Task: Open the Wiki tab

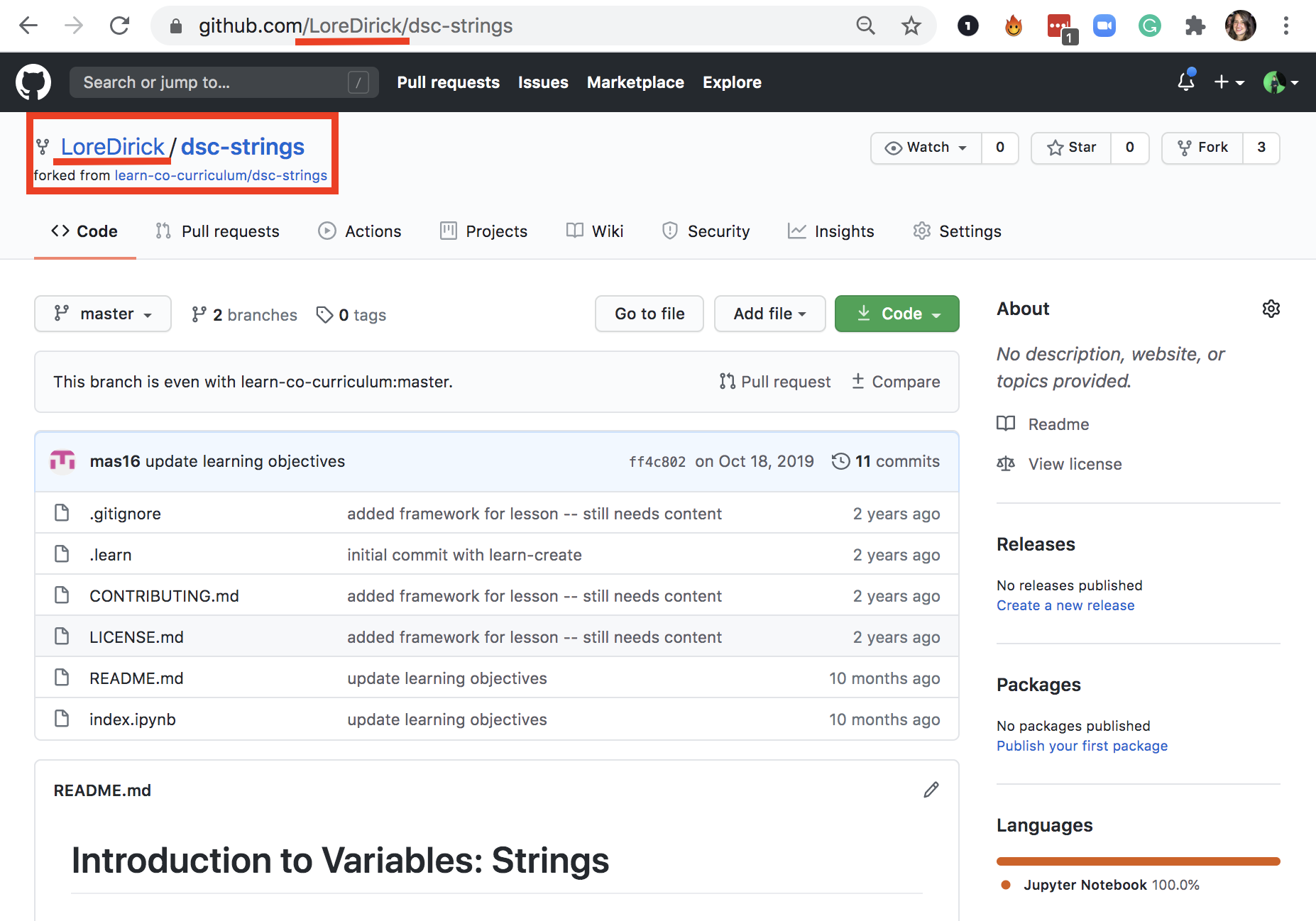Action: pos(595,231)
